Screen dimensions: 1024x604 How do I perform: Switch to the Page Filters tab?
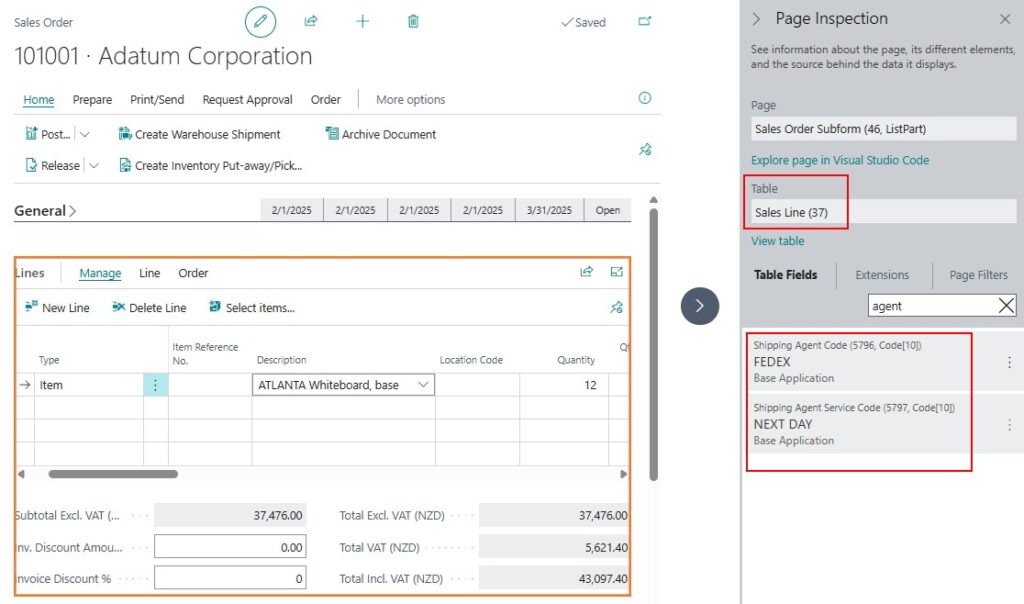978,275
